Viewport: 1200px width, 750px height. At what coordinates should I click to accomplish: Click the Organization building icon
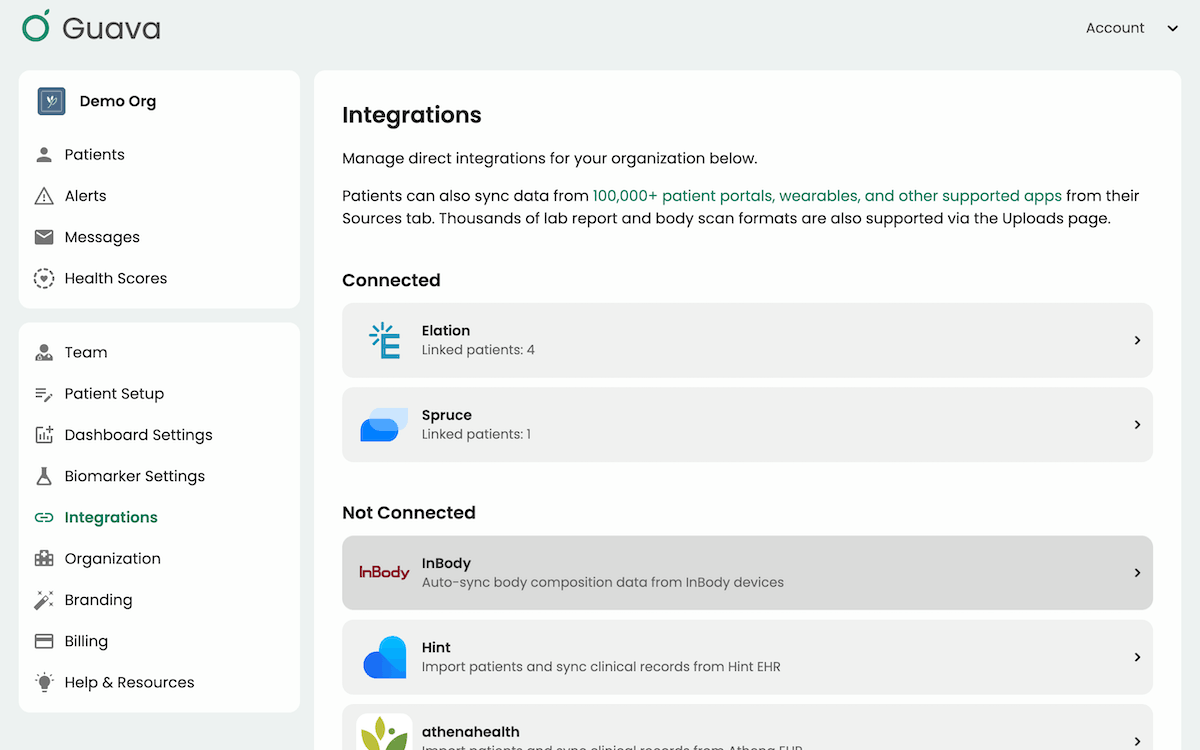(x=44, y=558)
